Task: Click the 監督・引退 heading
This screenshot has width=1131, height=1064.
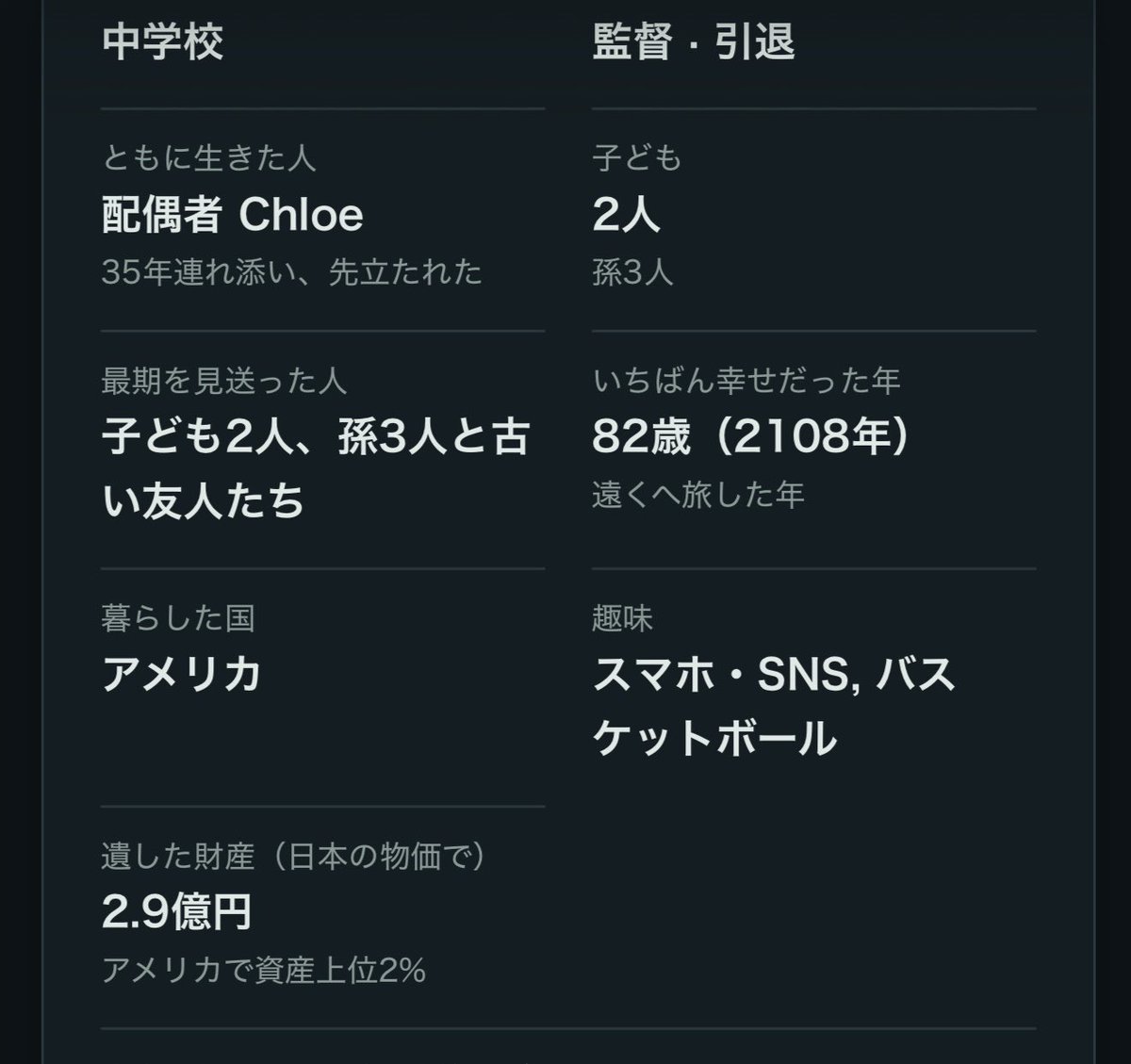Action: [694, 42]
